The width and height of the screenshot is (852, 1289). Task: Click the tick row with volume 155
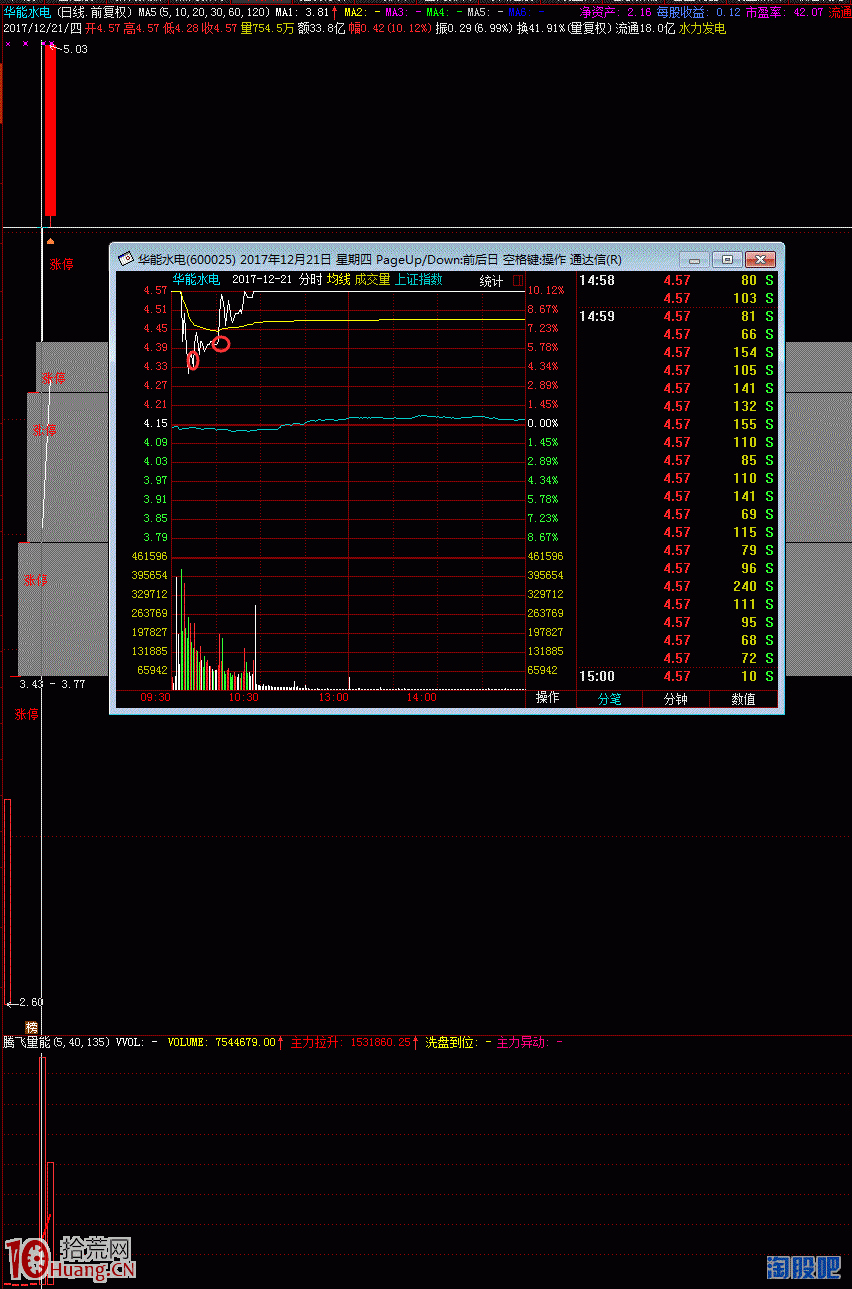coord(677,424)
